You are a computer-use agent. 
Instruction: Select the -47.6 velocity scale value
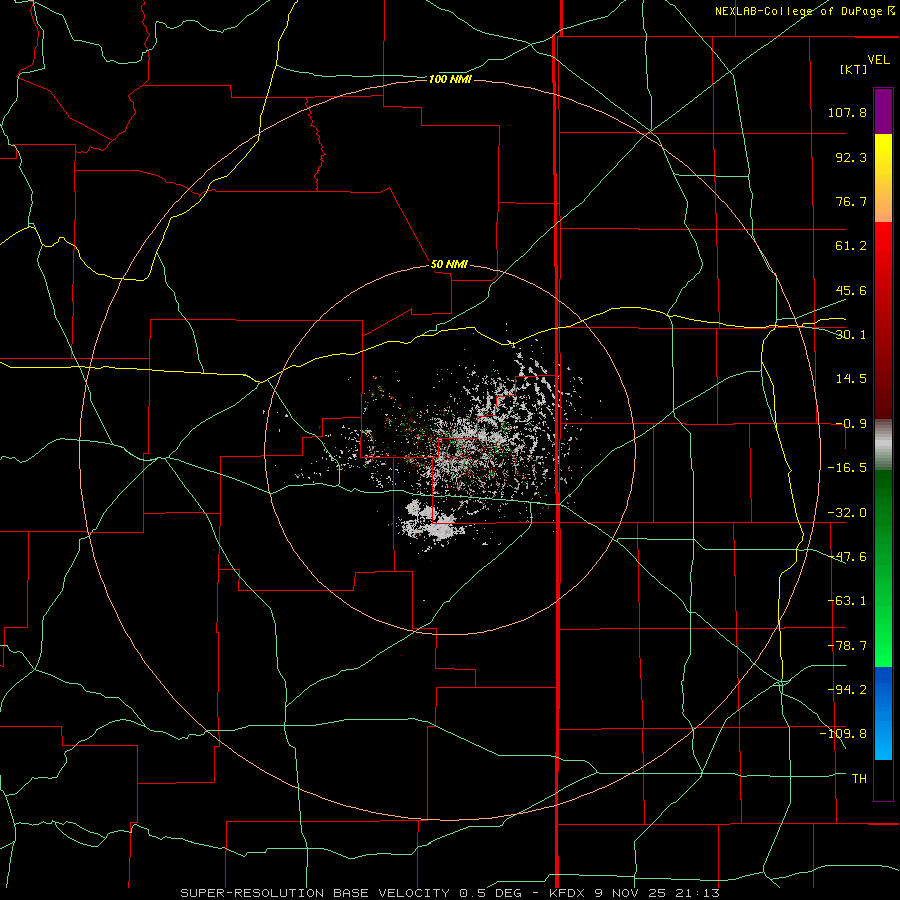click(x=847, y=557)
